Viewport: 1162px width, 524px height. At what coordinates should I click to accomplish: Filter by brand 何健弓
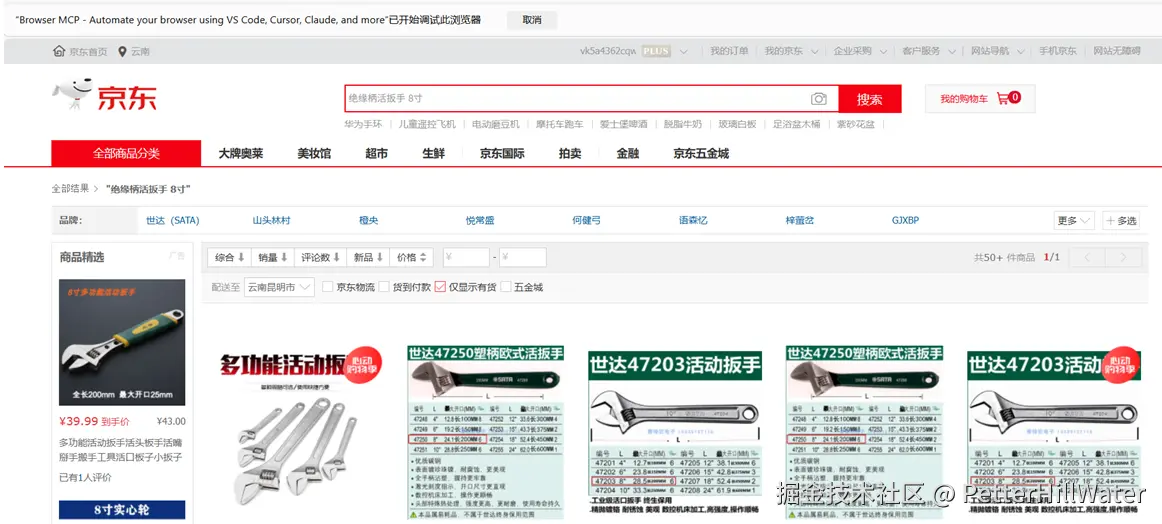pos(586,220)
